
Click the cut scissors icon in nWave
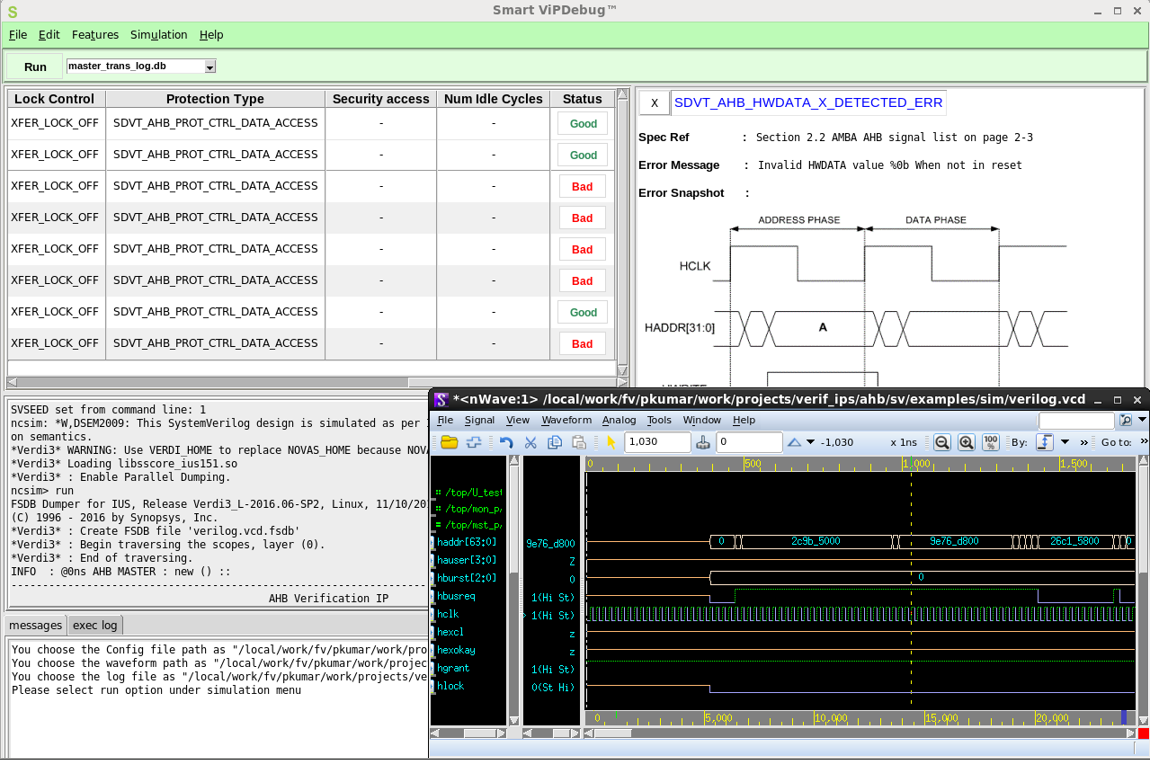[x=530, y=442]
